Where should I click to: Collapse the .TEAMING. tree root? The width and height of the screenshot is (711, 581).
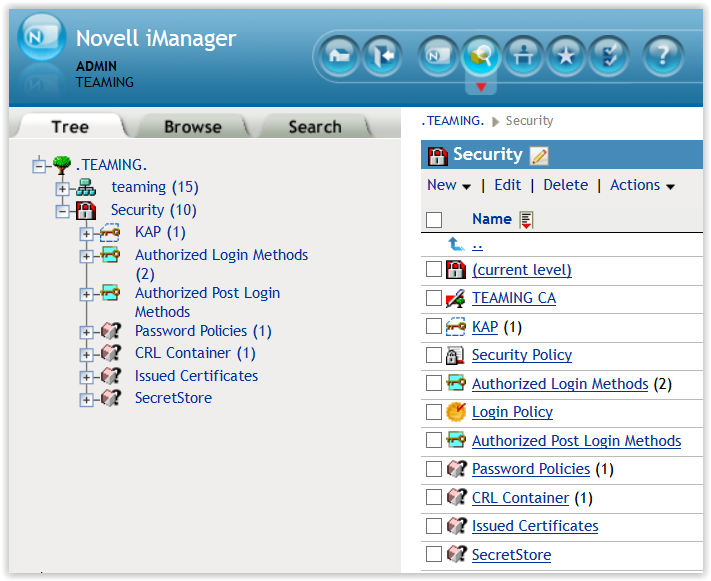(x=39, y=166)
